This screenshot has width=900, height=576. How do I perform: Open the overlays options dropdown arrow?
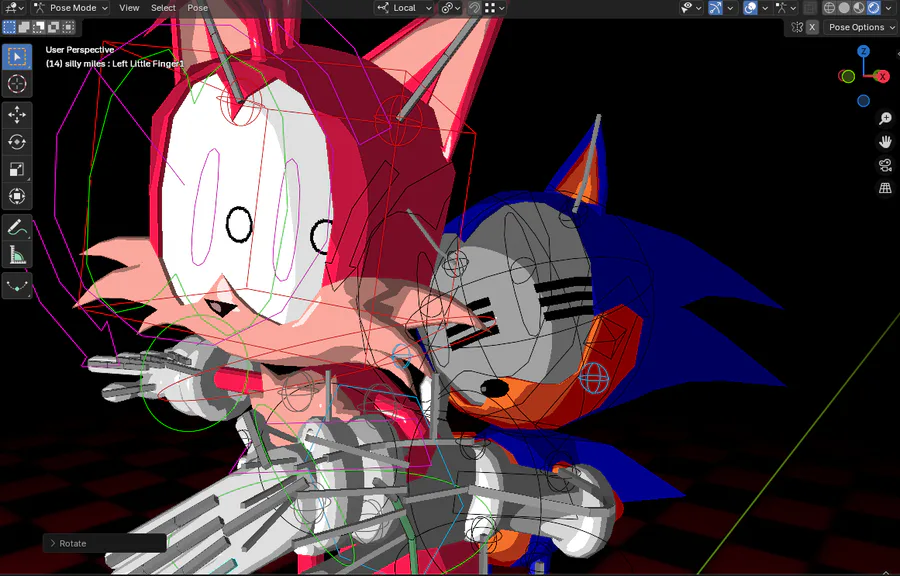[x=765, y=7]
